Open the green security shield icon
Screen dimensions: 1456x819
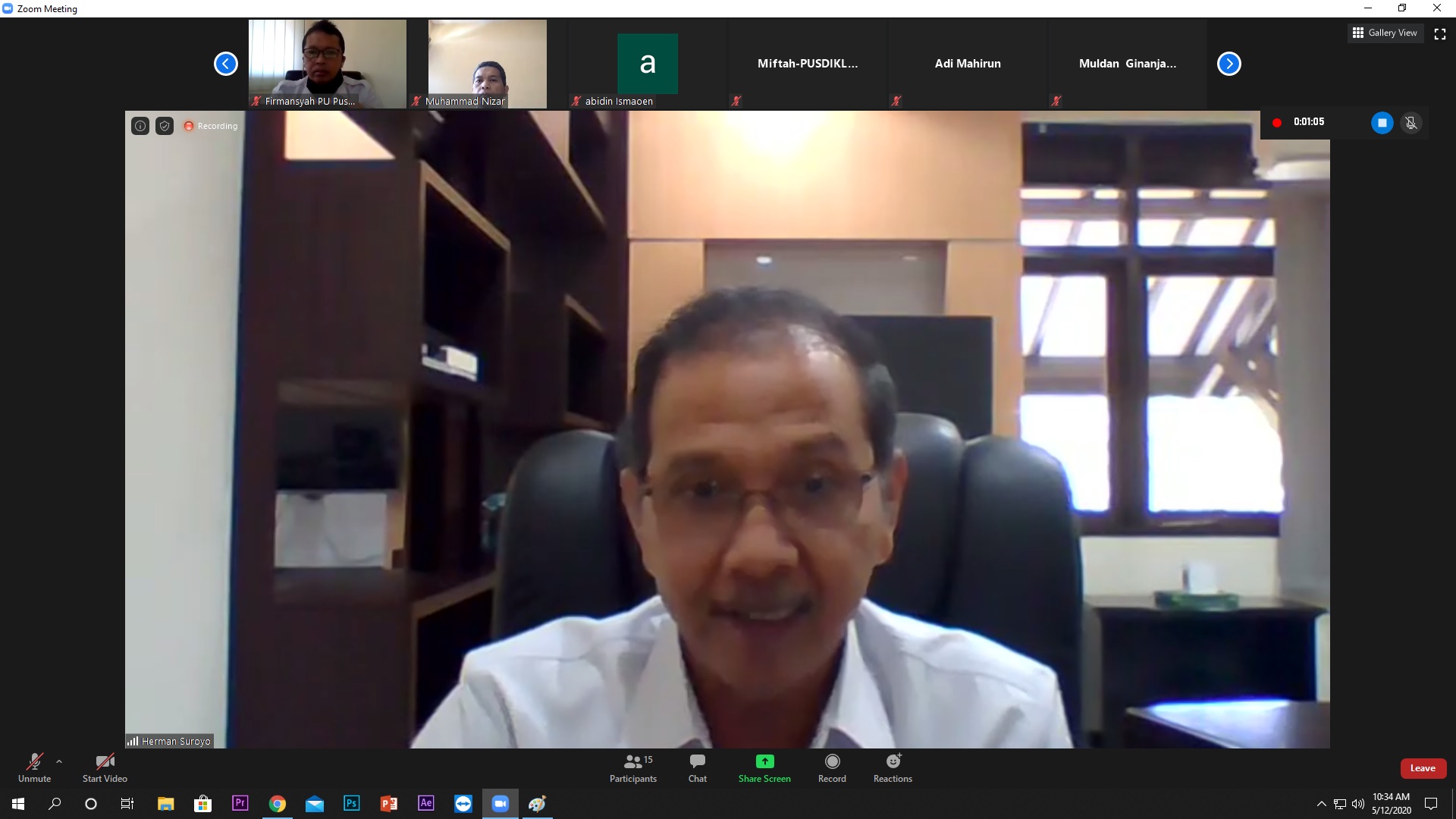pos(165,126)
